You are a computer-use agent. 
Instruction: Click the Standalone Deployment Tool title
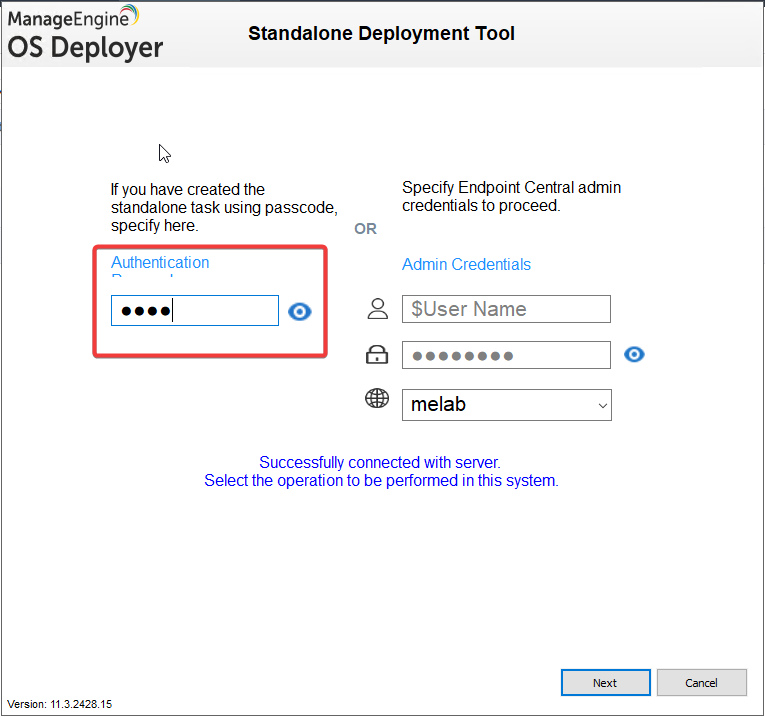(381, 34)
